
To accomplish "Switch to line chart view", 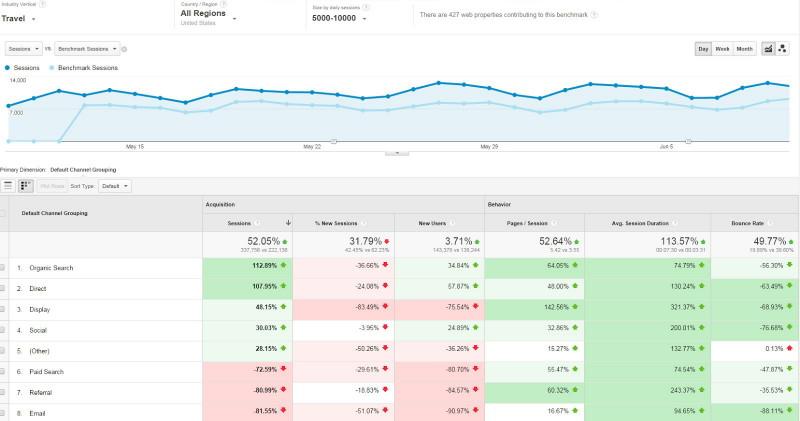I will pos(768,48).
